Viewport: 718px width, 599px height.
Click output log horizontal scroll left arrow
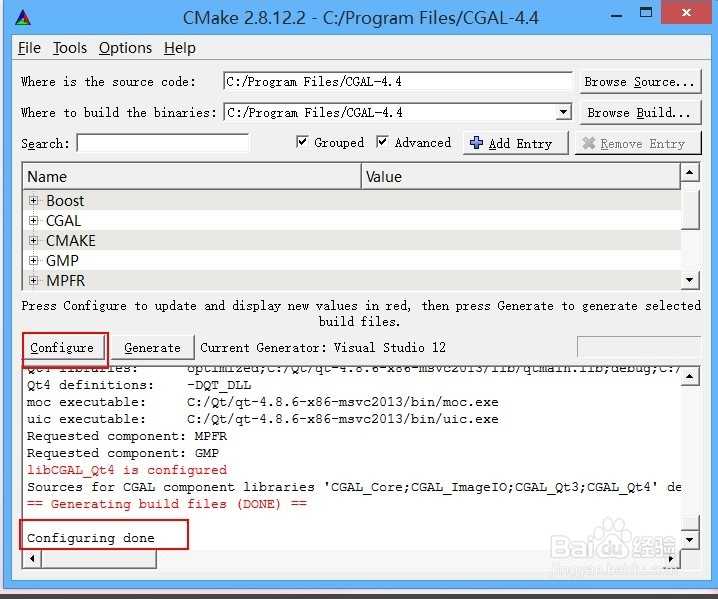tap(32, 559)
